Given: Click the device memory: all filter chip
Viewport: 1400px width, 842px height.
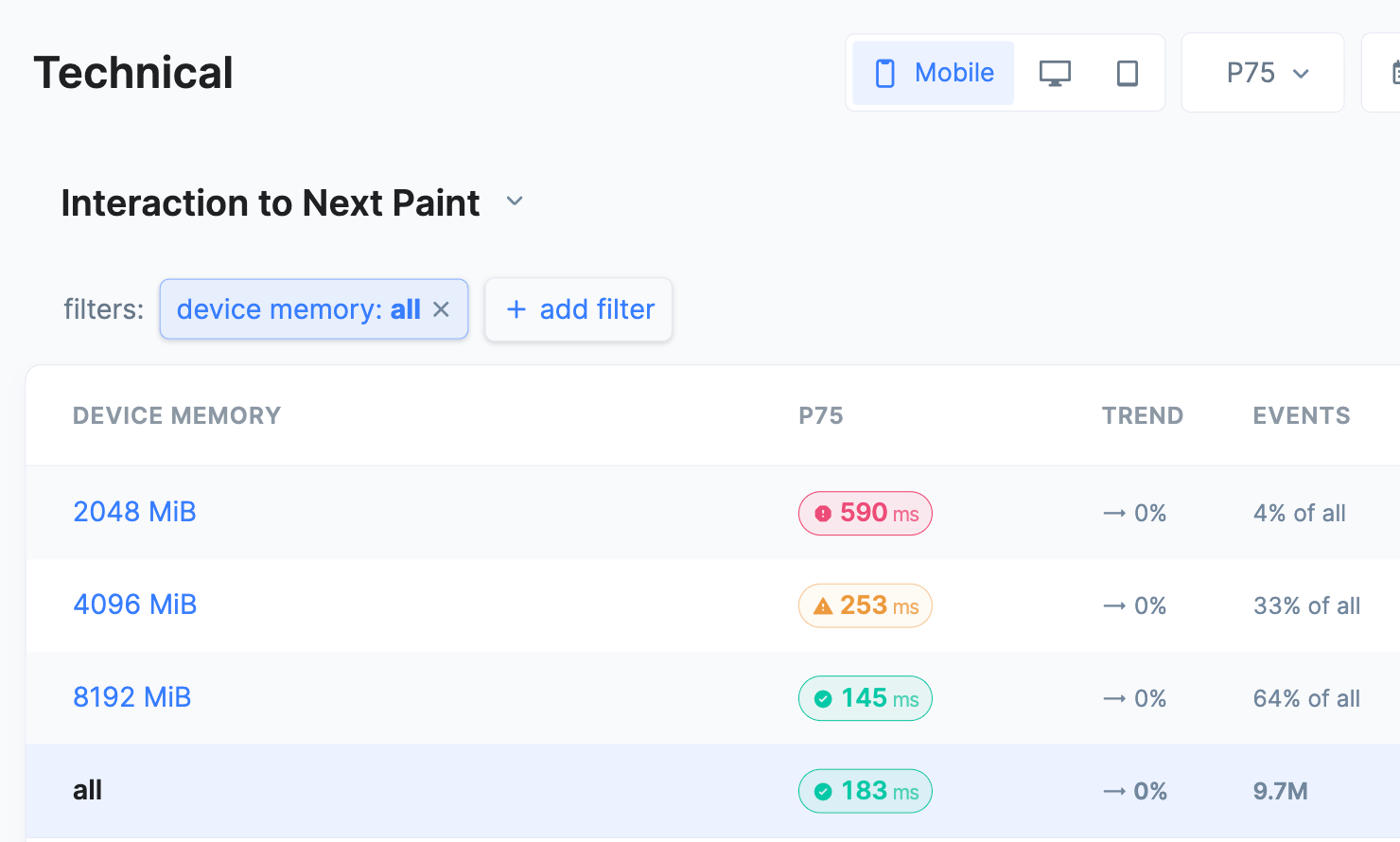Looking at the screenshot, I should coord(297,309).
